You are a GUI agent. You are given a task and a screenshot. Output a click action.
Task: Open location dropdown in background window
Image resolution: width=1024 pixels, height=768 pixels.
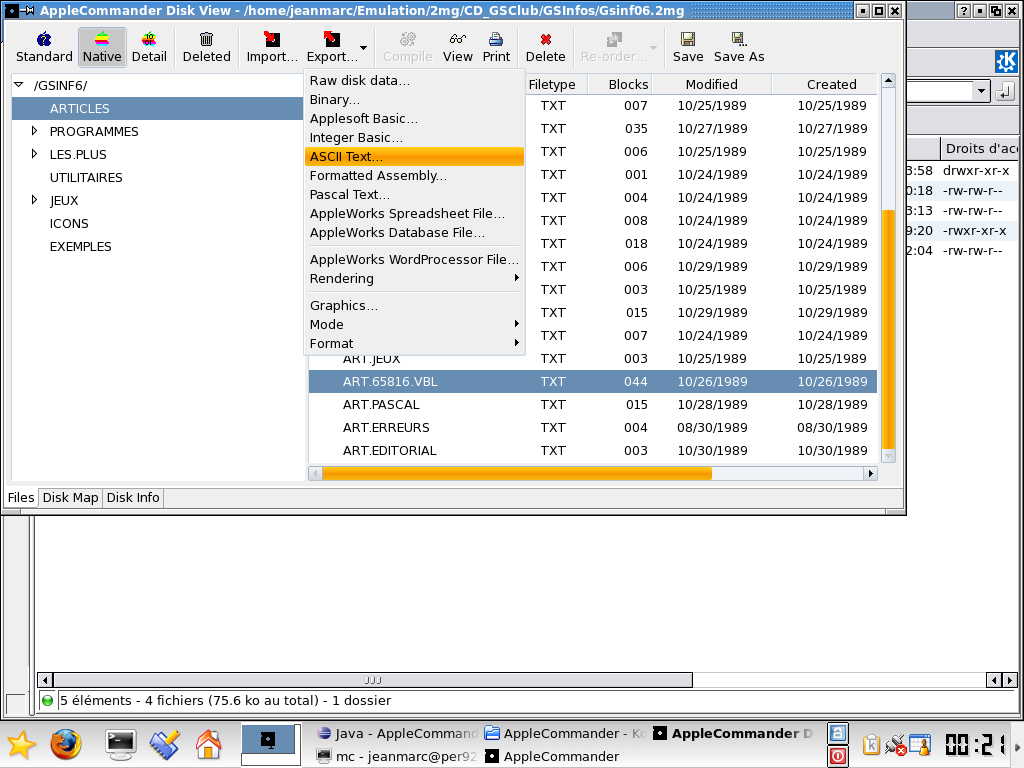coord(982,91)
